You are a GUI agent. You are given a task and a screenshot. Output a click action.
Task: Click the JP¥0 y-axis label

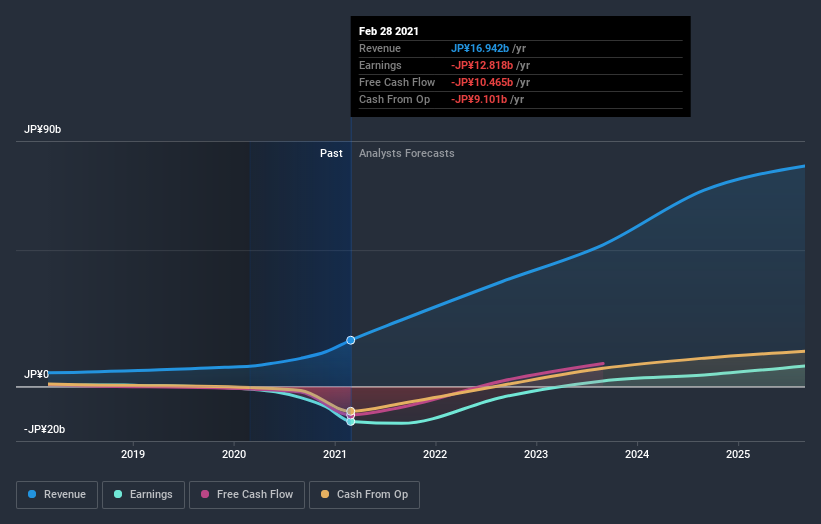[36, 374]
